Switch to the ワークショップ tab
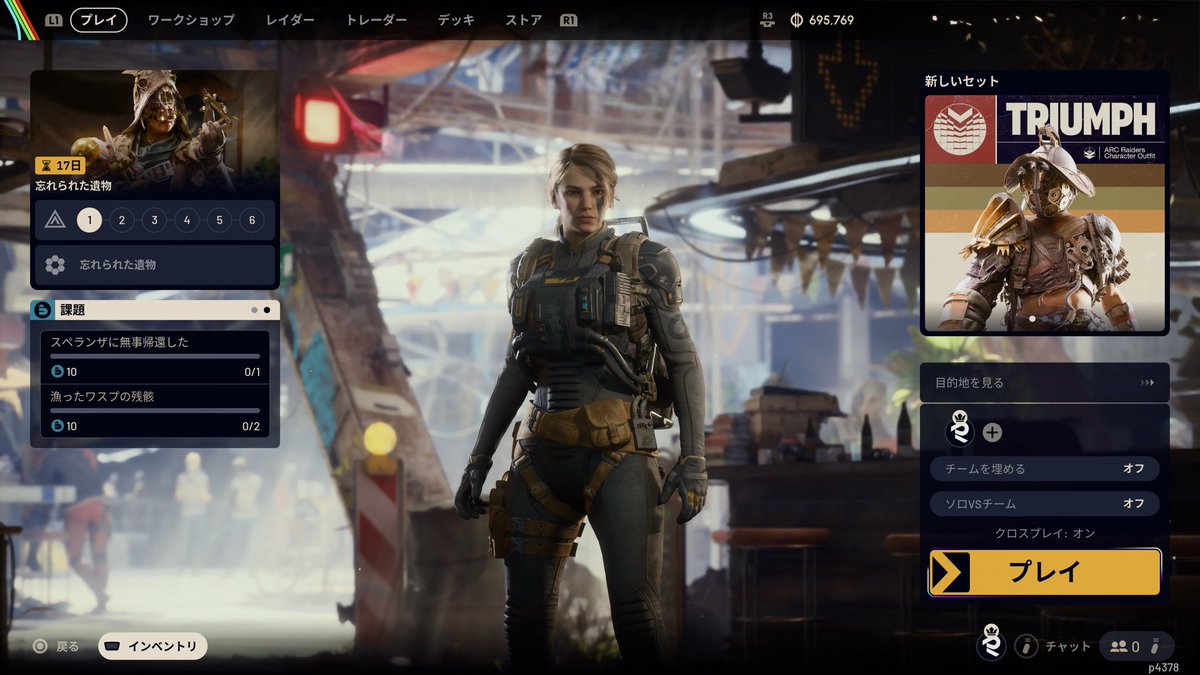 (x=191, y=20)
